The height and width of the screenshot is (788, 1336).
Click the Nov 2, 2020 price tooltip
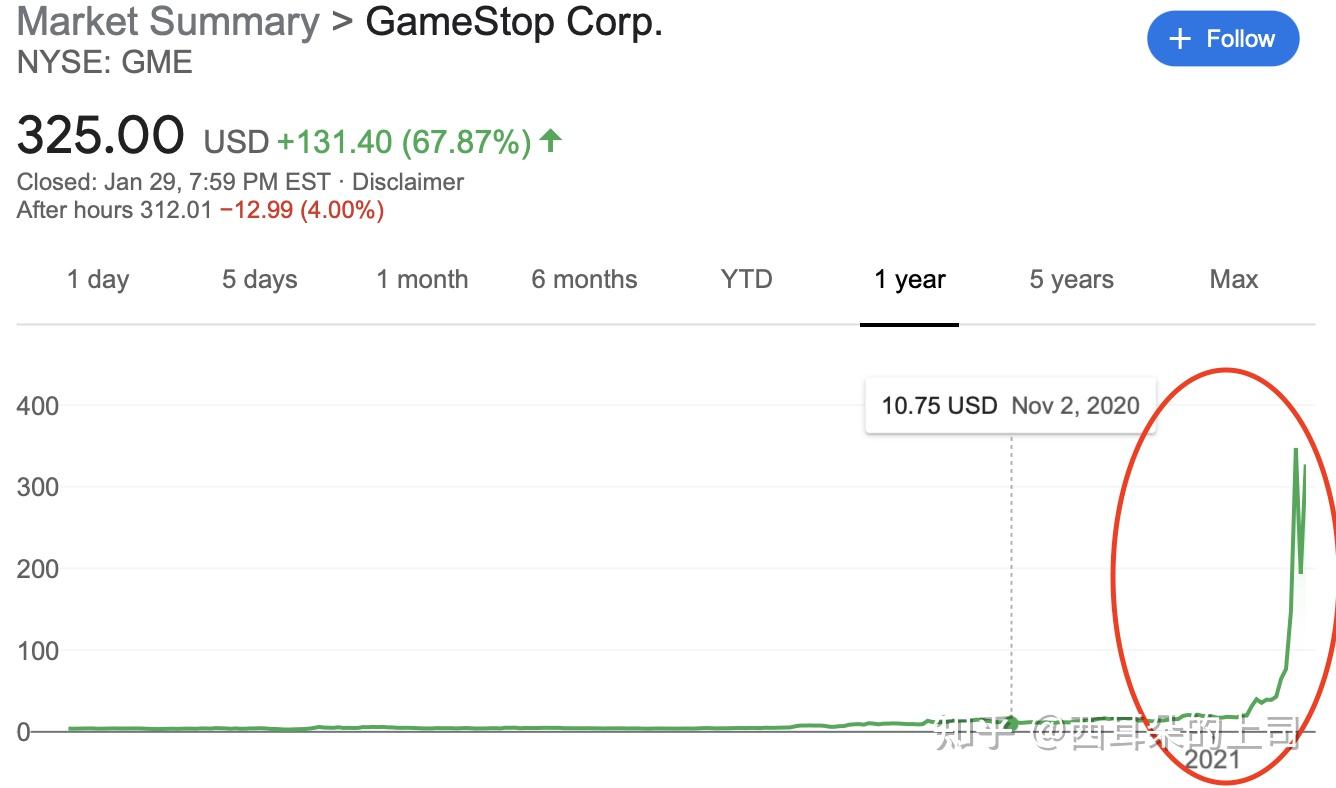(1010, 406)
